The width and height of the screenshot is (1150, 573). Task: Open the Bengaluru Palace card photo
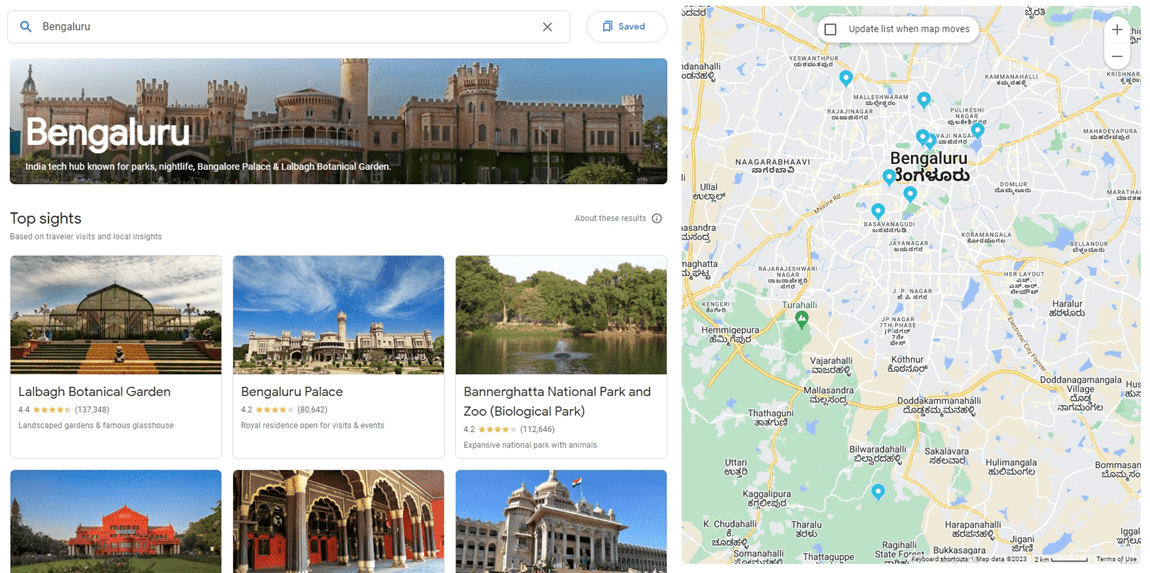coord(338,315)
